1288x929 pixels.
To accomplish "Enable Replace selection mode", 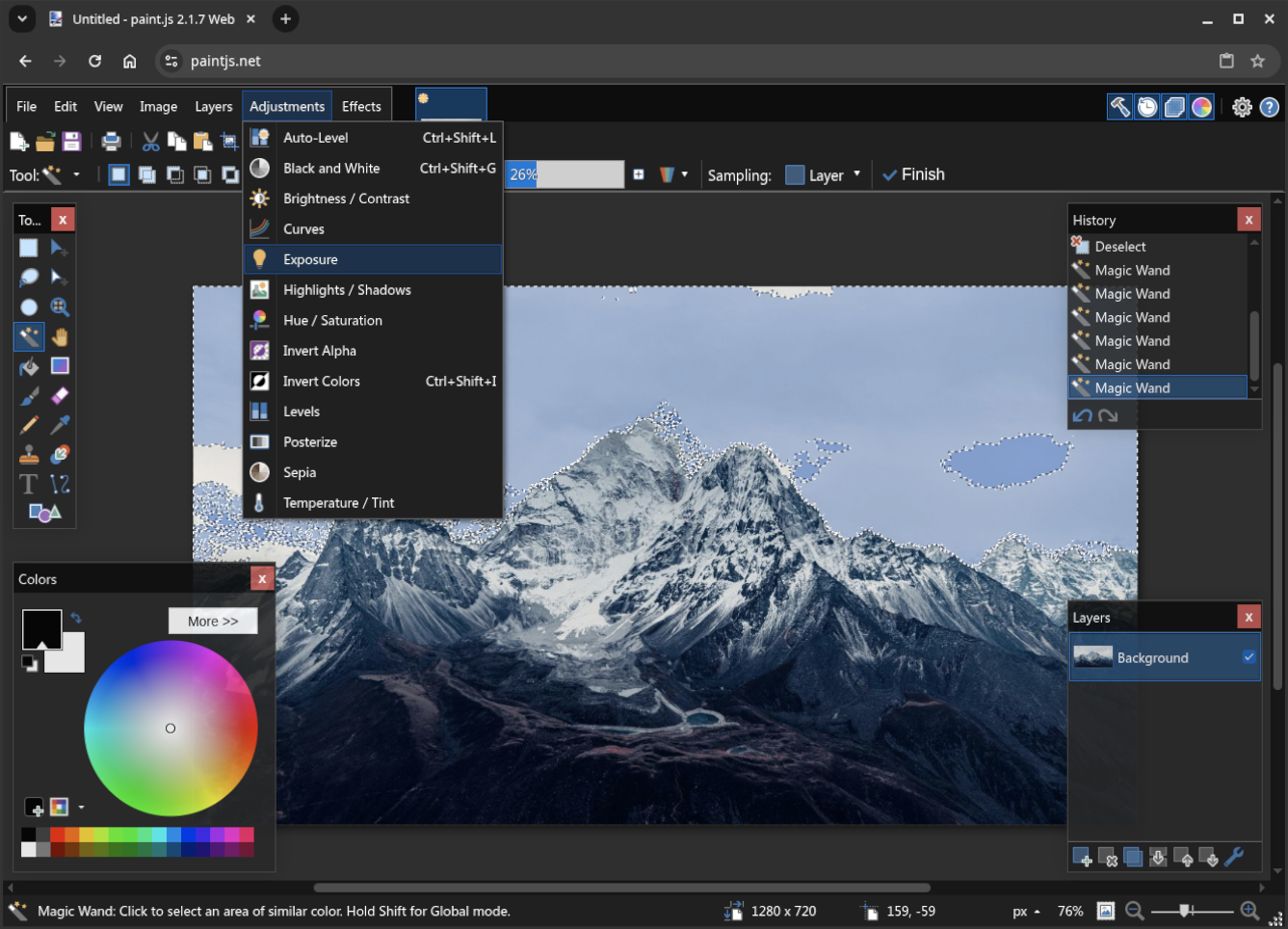I will (x=118, y=174).
